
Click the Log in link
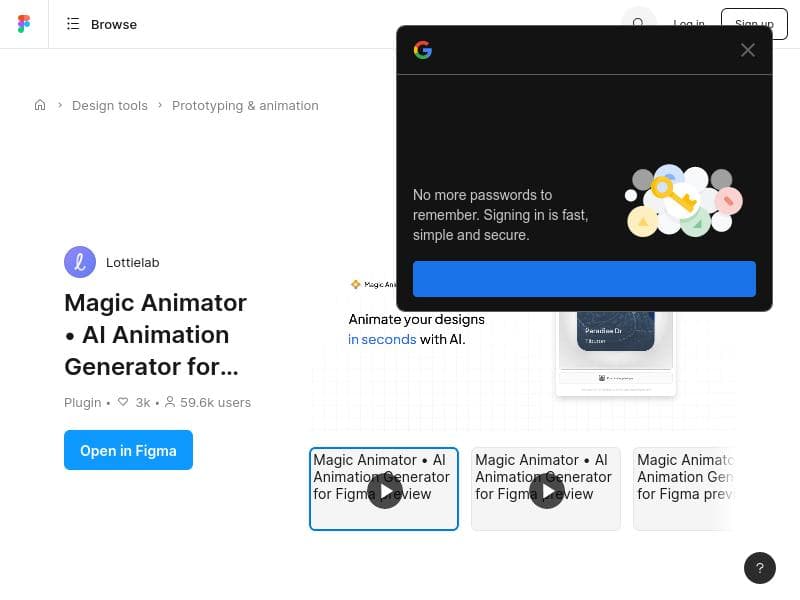pos(689,23)
